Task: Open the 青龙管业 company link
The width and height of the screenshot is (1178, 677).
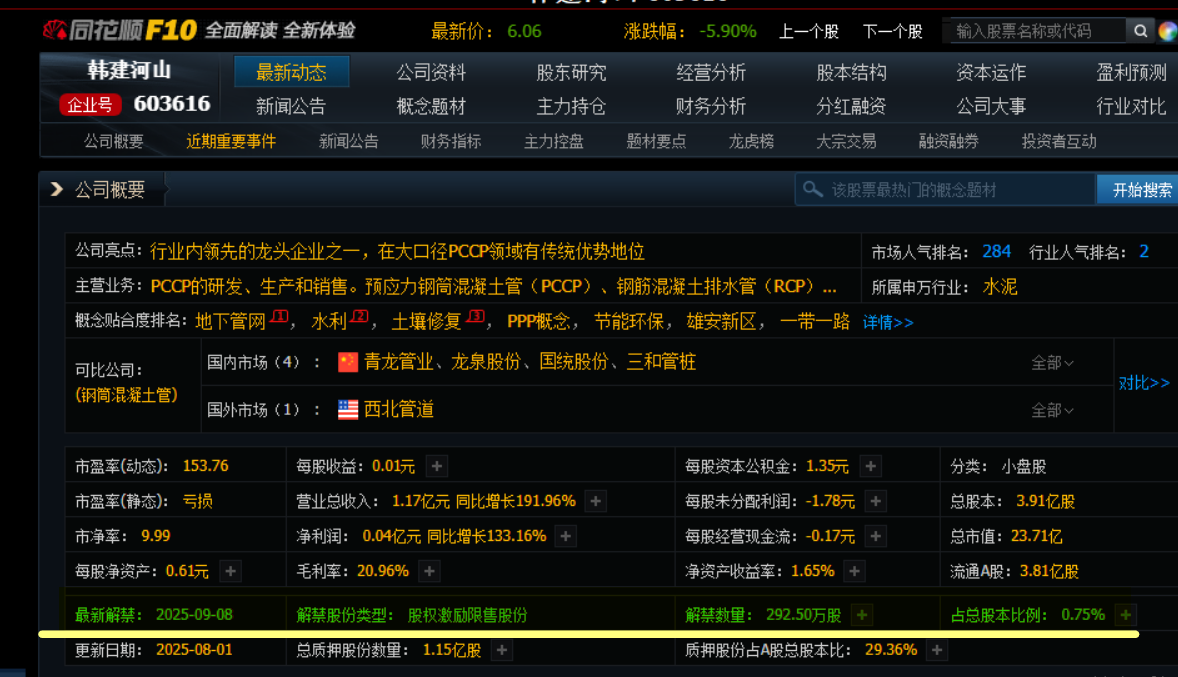Action: (399, 362)
